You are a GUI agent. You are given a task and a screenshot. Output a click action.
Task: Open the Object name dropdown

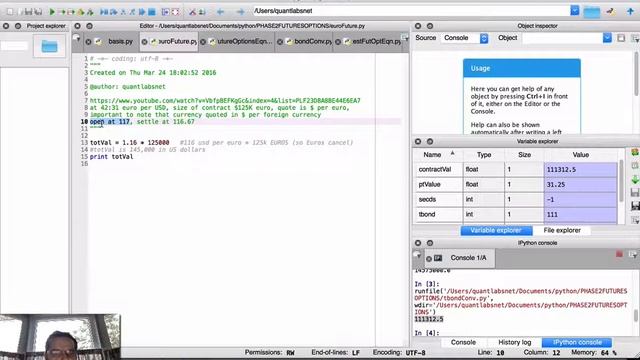click(x=607, y=38)
